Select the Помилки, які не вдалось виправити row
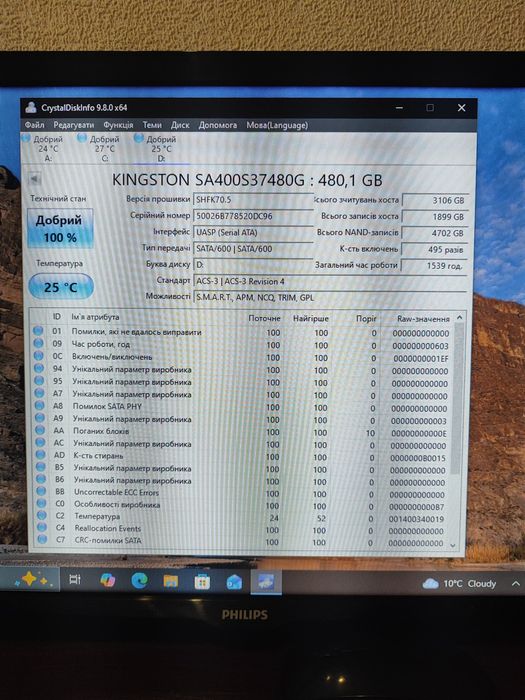The width and height of the screenshot is (525, 700). pyautogui.click(x=242, y=332)
